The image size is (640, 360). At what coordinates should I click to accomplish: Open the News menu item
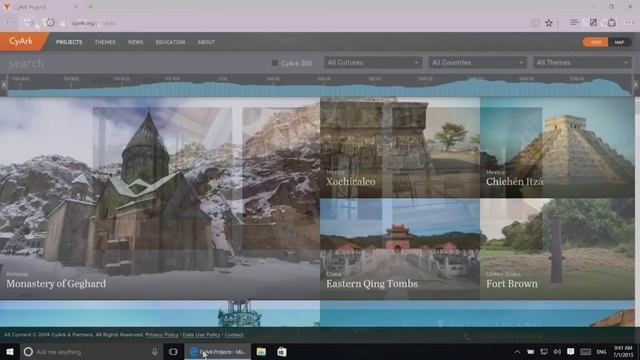point(136,42)
